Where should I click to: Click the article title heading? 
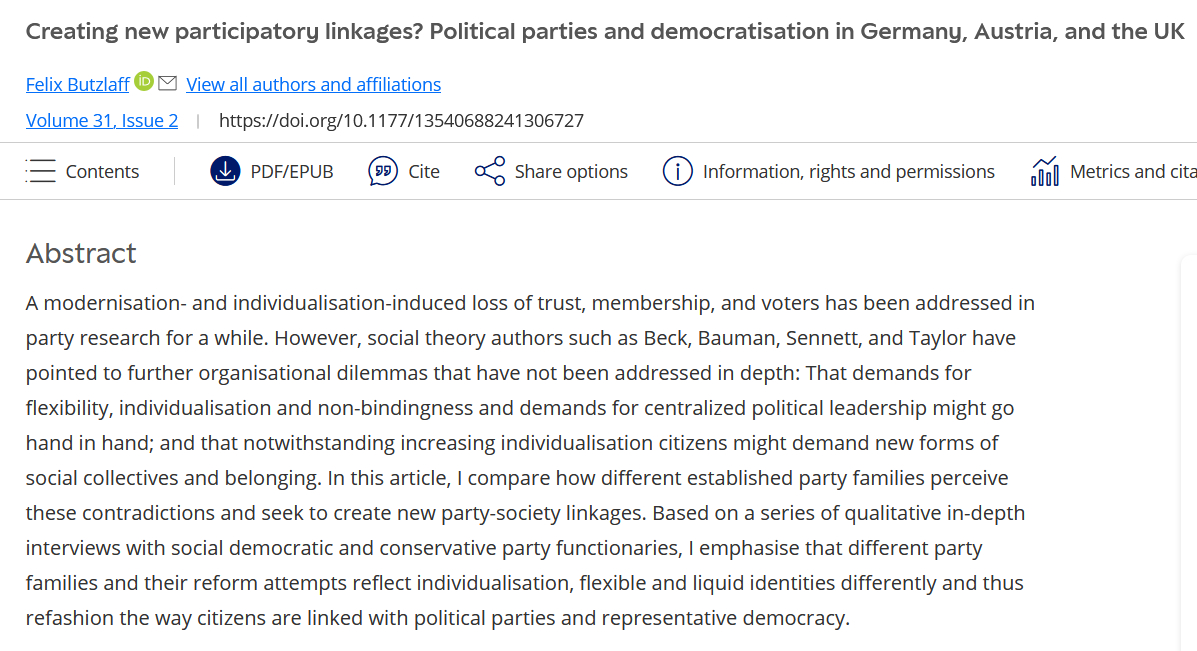[605, 31]
